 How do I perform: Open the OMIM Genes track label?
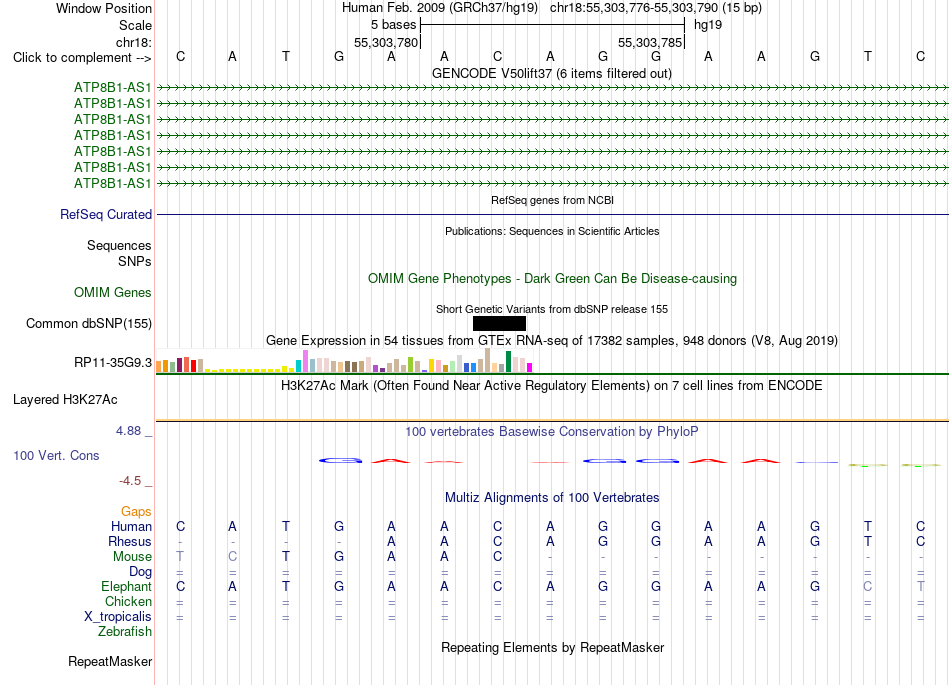113,293
